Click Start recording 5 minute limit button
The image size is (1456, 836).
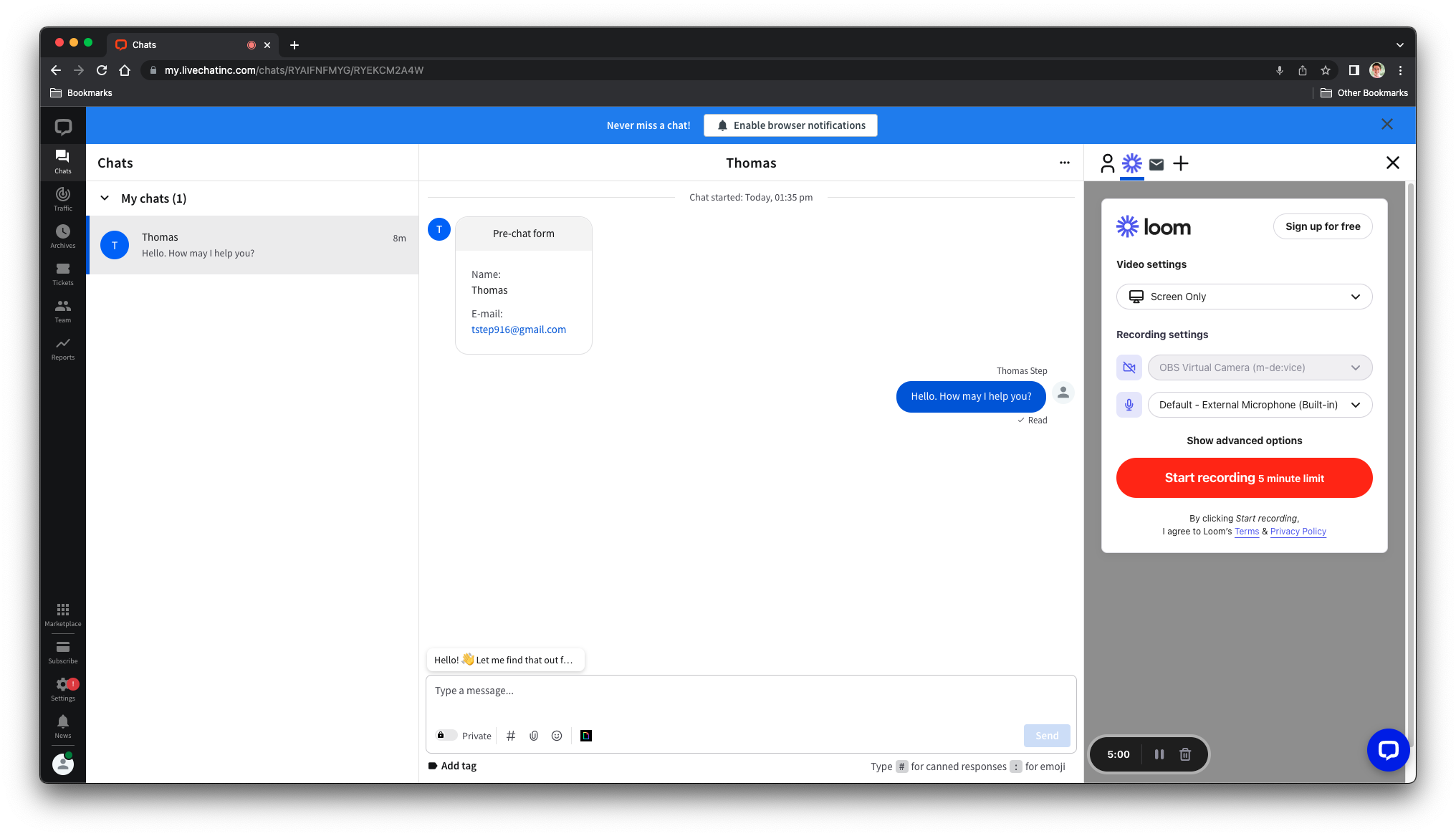(x=1244, y=478)
